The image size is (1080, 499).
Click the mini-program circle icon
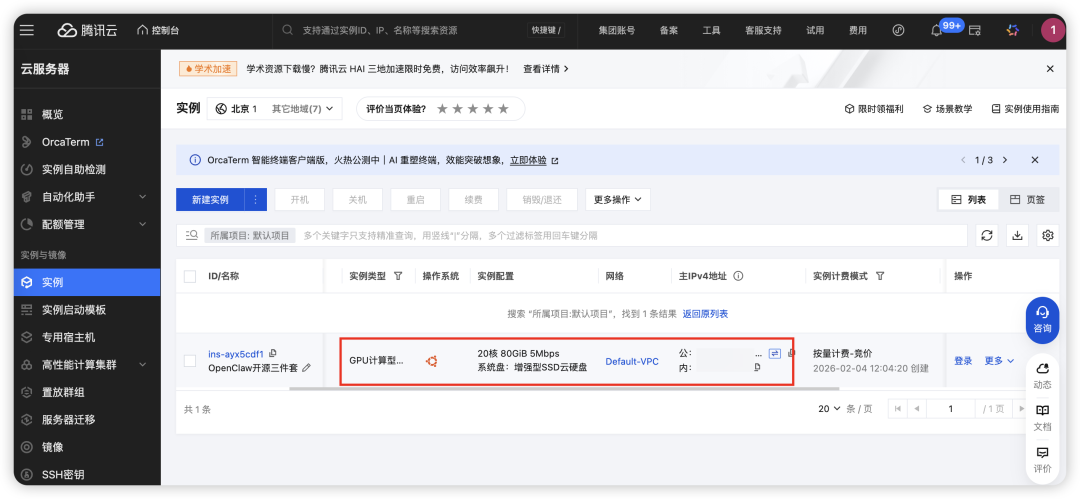click(x=898, y=30)
